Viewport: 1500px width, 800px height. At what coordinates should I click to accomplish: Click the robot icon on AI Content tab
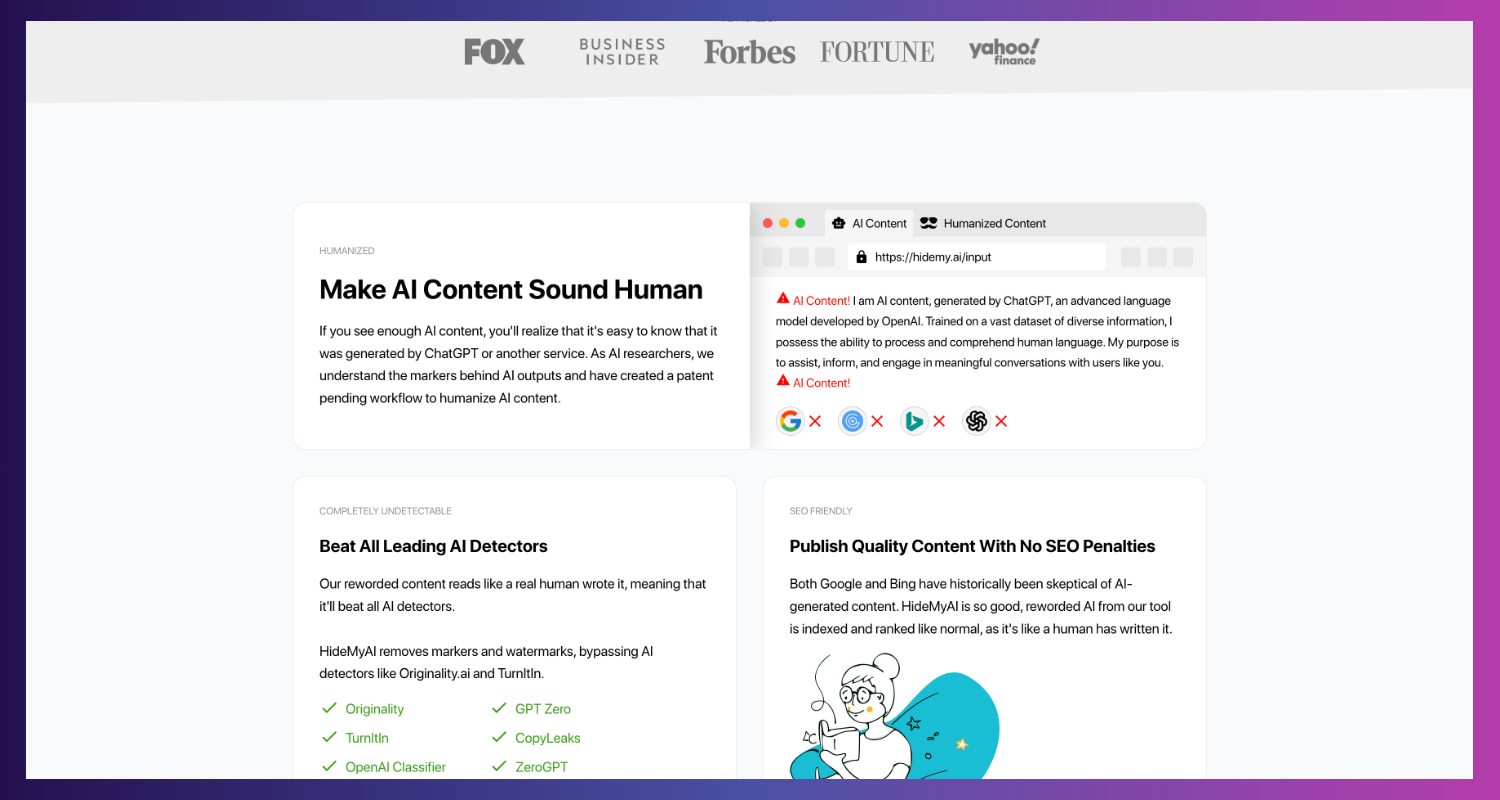tap(839, 223)
